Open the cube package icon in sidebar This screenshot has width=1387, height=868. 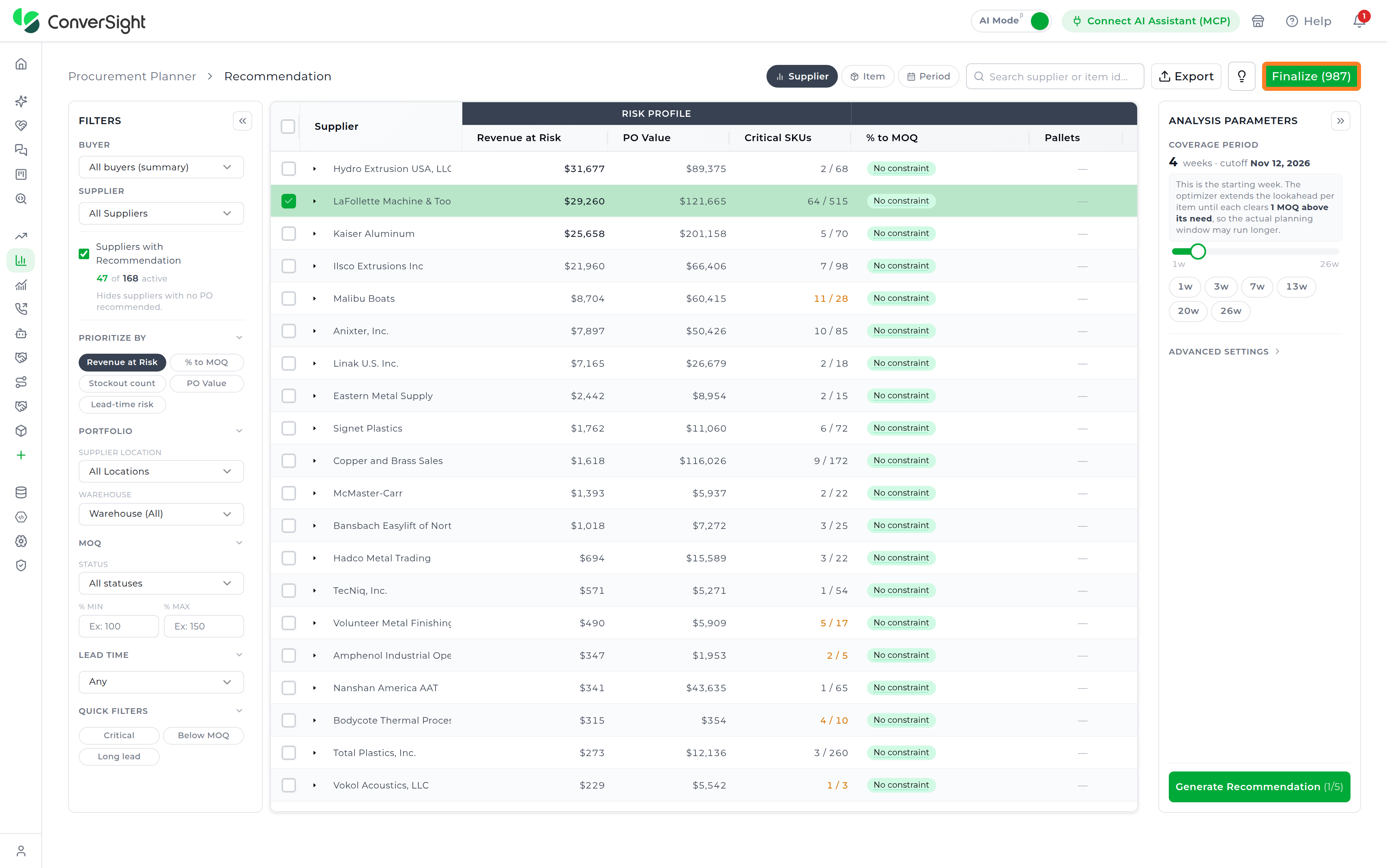pos(21,431)
